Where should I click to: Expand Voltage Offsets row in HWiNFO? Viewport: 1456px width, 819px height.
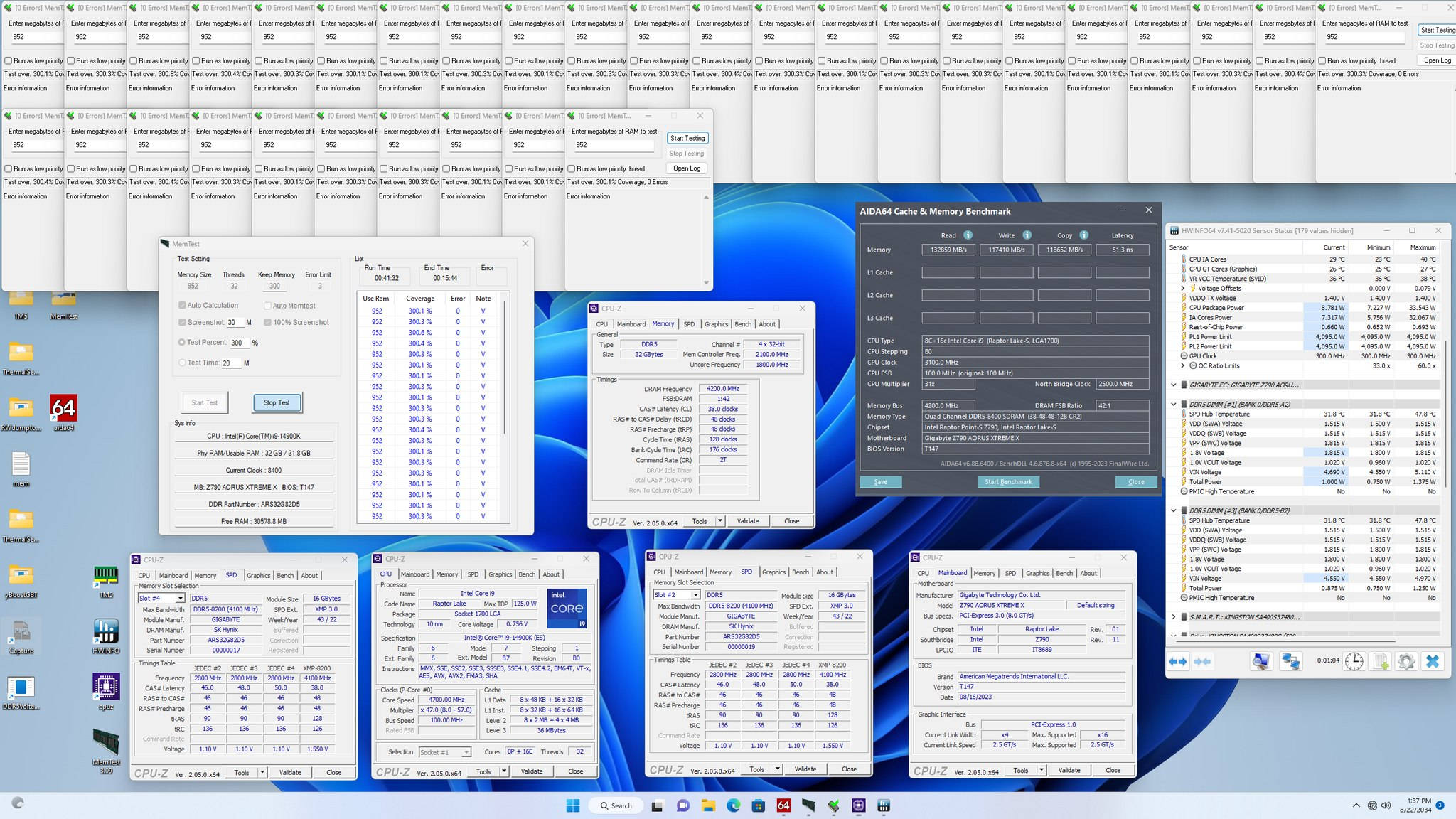tap(1183, 288)
